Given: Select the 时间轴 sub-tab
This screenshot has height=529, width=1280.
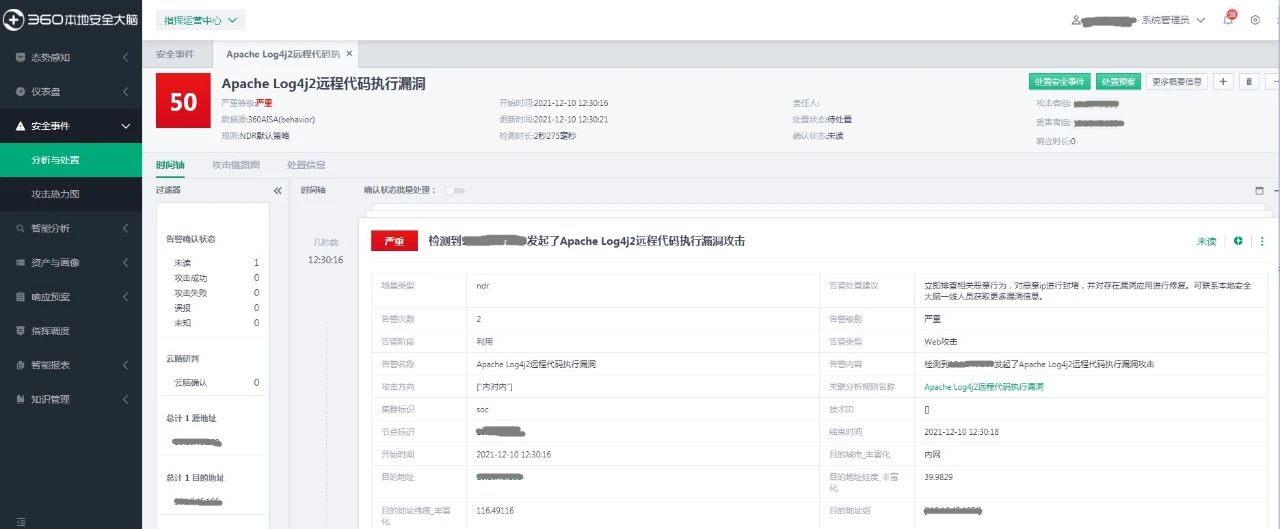Looking at the screenshot, I should (170, 165).
